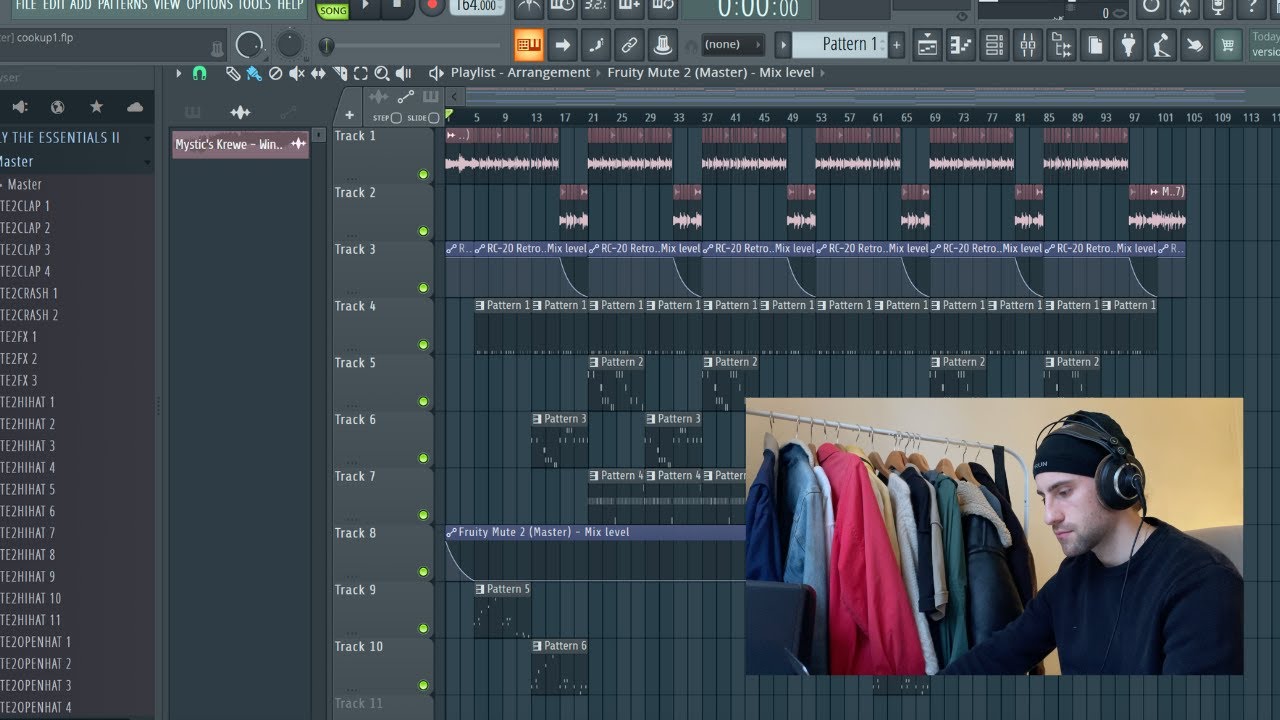
Task: Mute Track 3 via its green light
Action: coord(423,288)
